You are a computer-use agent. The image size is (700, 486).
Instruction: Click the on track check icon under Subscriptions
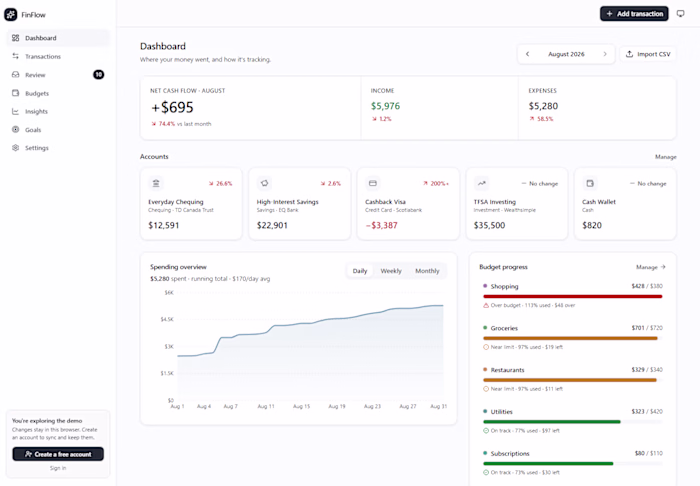[x=486, y=472]
